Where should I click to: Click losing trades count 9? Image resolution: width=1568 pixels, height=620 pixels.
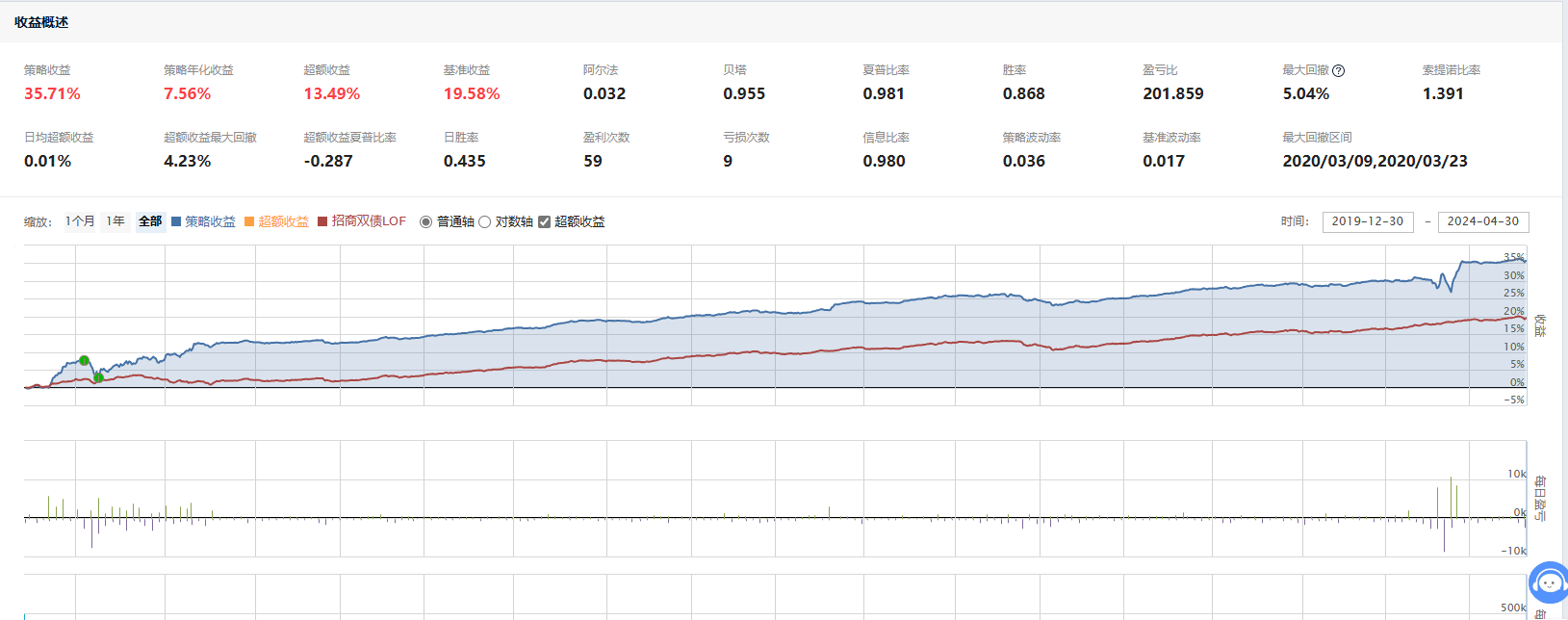[x=728, y=161]
